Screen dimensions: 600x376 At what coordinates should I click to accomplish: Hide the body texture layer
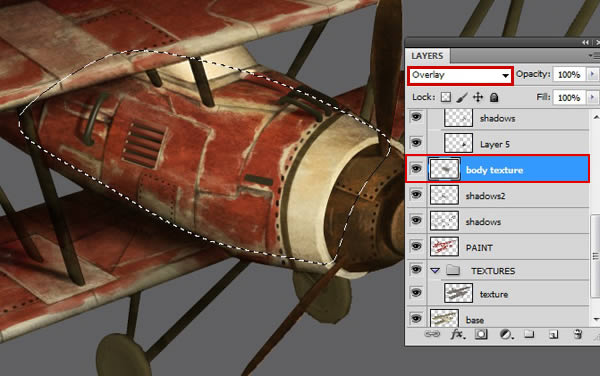point(416,168)
